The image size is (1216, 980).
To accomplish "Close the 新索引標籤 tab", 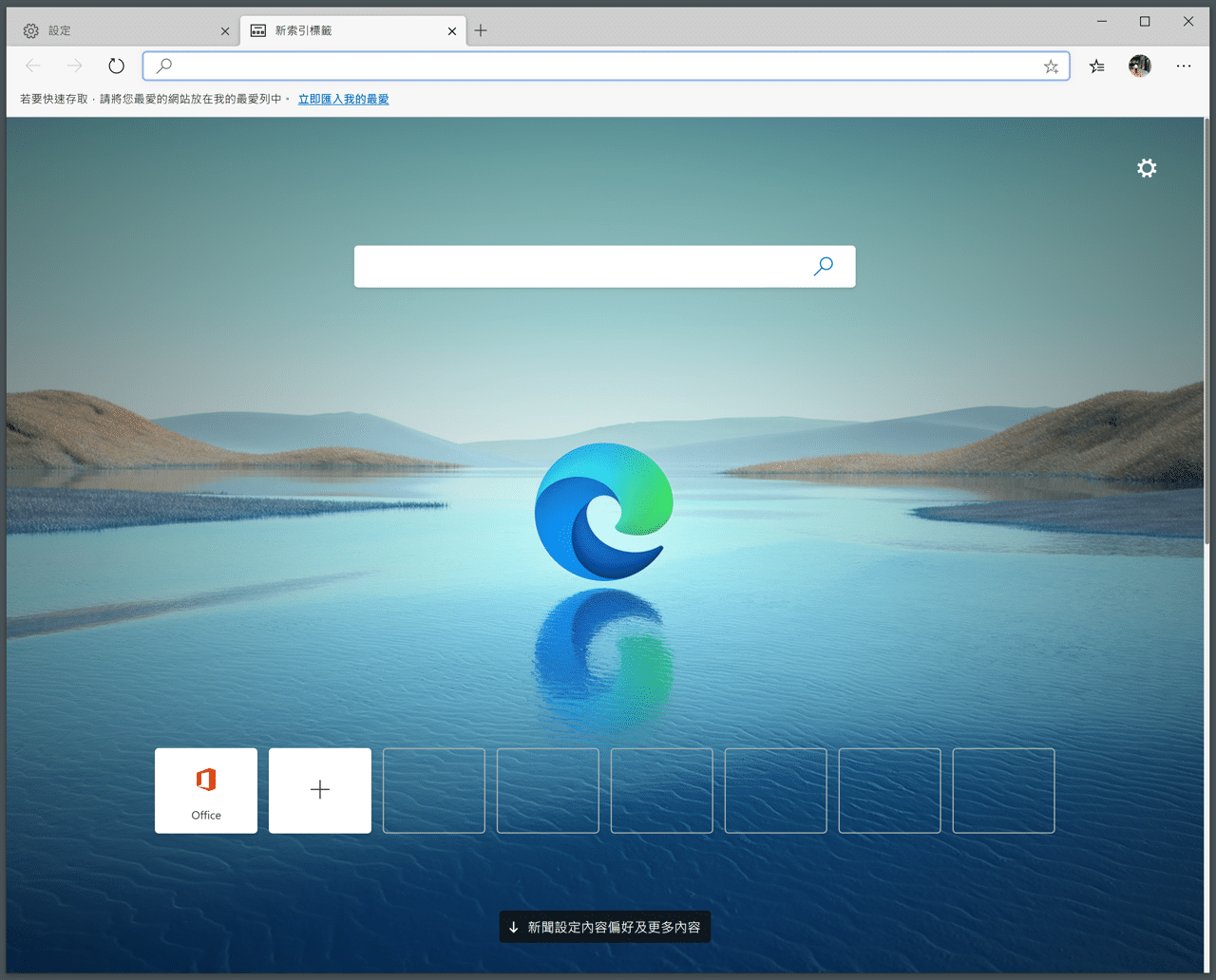I will pyautogui.click(x=452, y=31).
